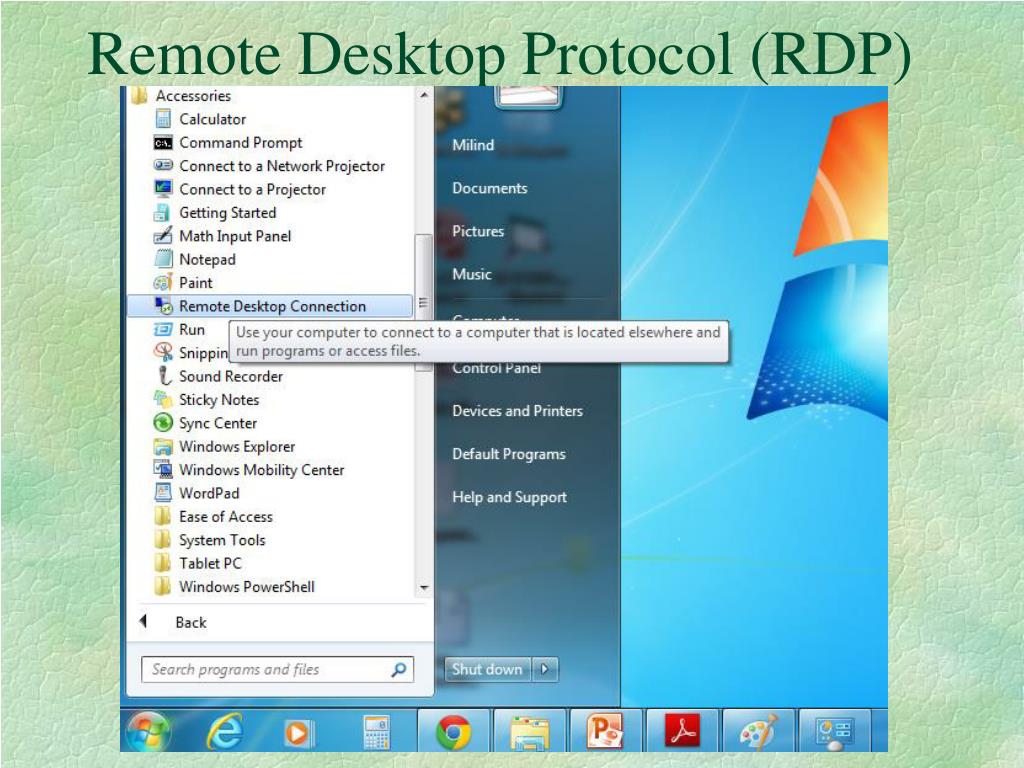The height and width of the screenshot is (768, 1024).
Task: Click Connect to a Network Projector icon
Action: tap(163, 166)
